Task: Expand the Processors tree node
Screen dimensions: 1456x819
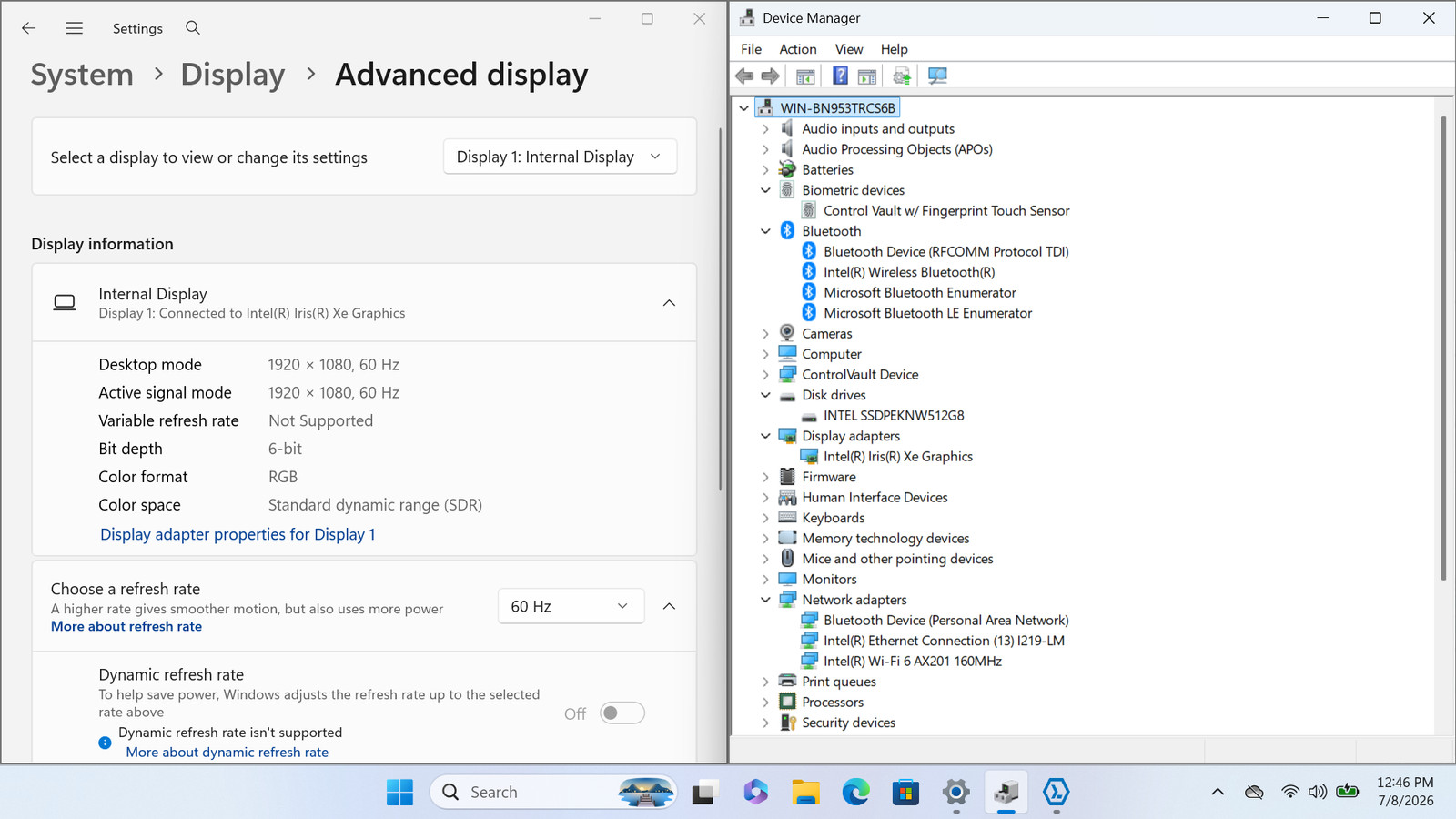Action: [x=765, y=703]
